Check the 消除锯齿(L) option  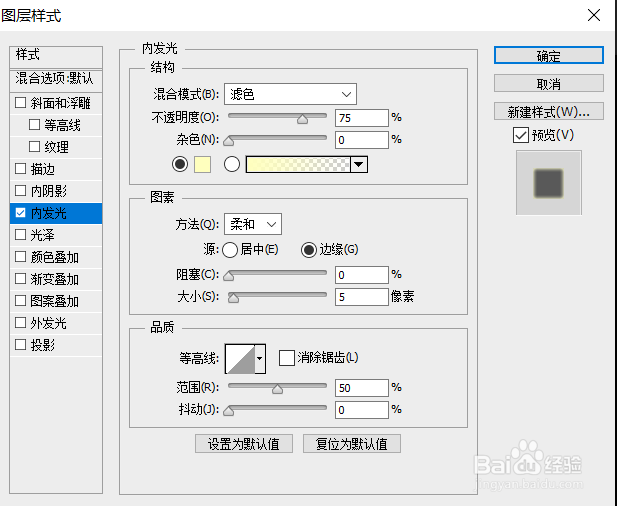coord(287,358)
